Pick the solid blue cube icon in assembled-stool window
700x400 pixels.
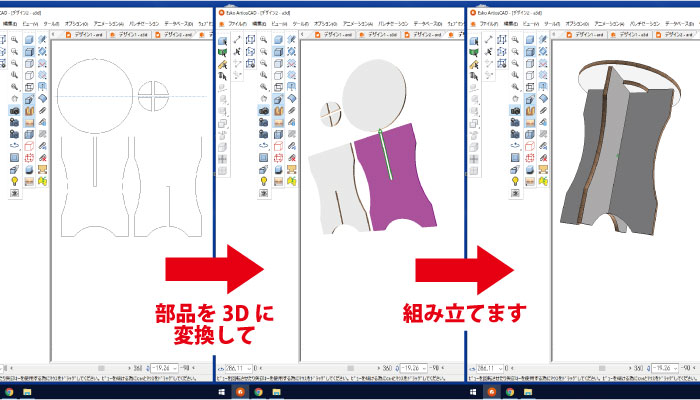tap(529, 40)
